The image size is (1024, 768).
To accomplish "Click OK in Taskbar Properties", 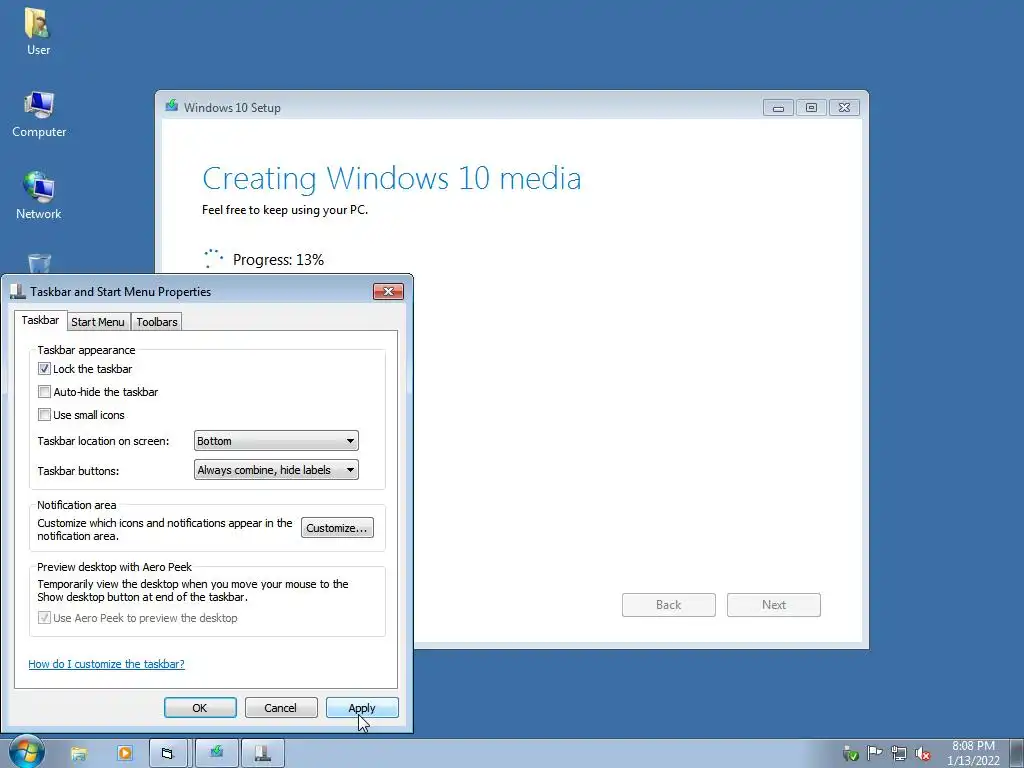I will point(200,708).
